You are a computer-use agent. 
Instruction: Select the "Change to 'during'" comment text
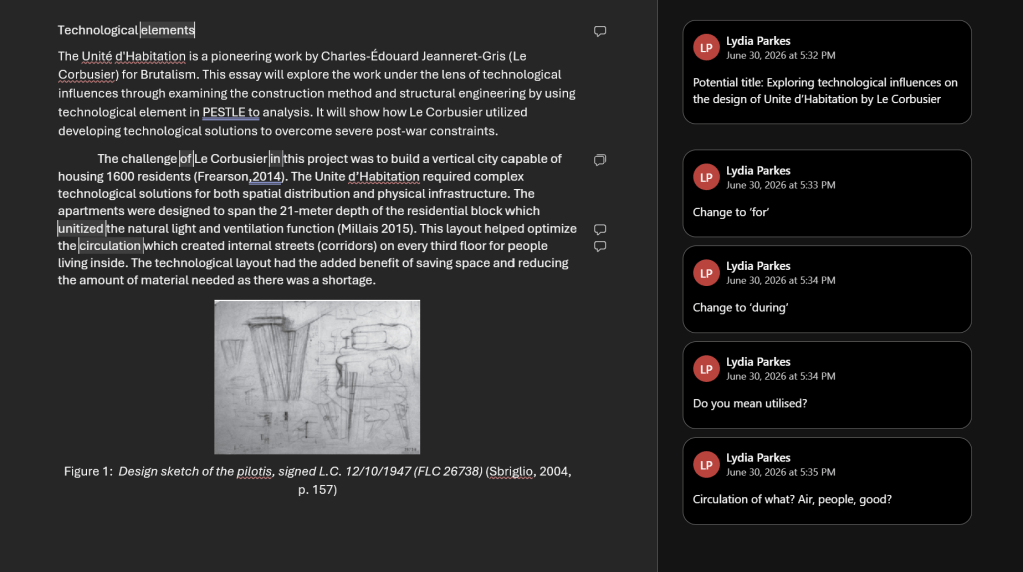pos(741,307)
